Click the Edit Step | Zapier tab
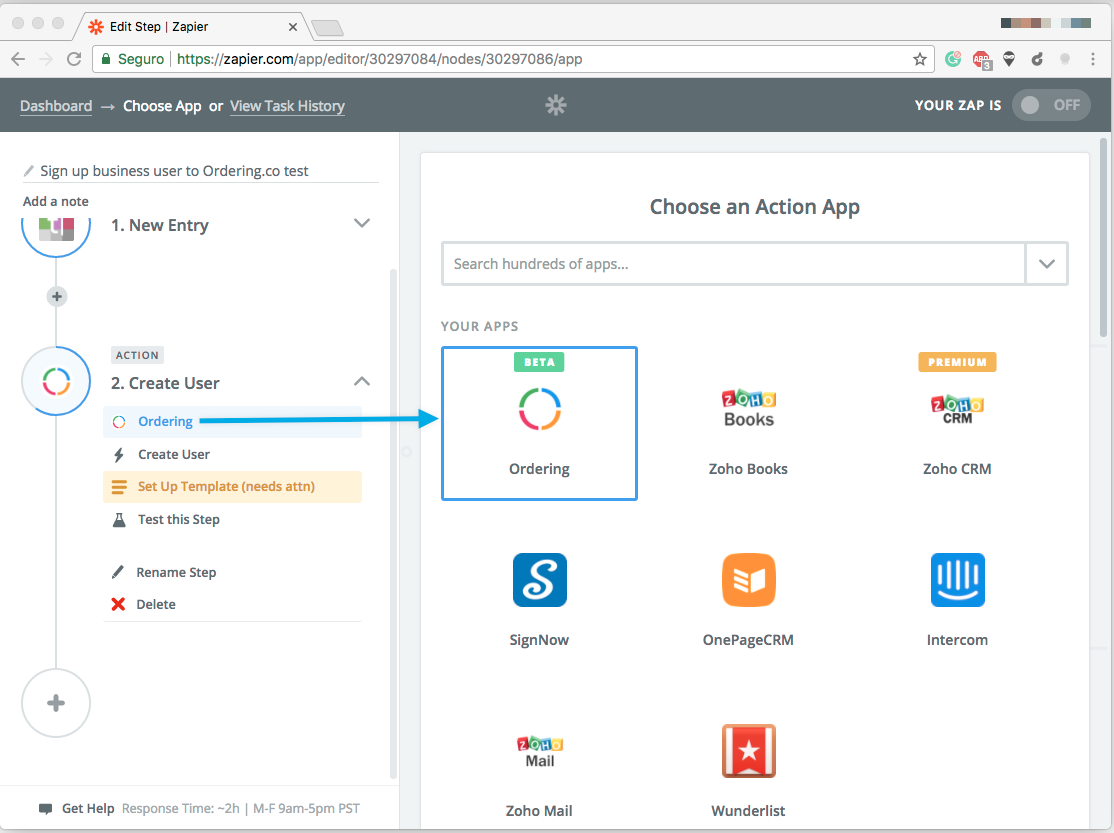This screenshot has width=1114, height=833. [192, 26]
